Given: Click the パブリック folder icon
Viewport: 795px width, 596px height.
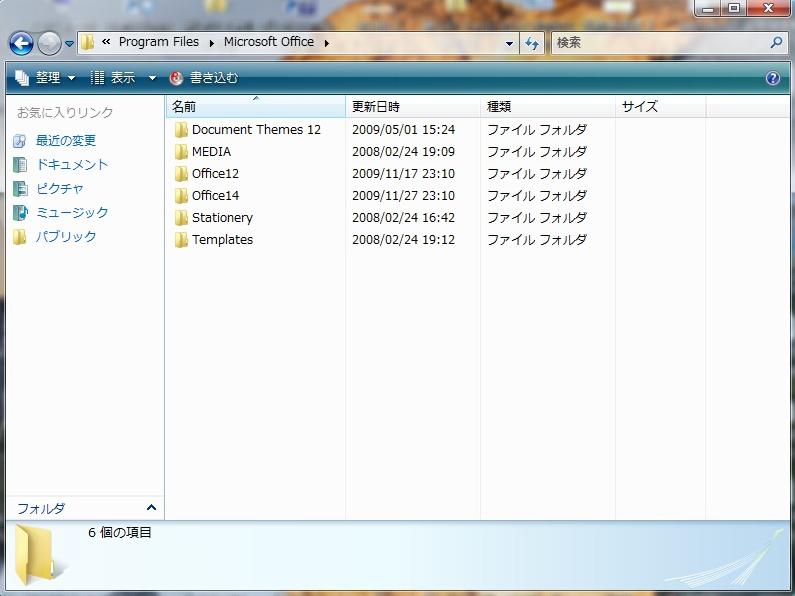Looking at the screenshot, I should (19, 236).
